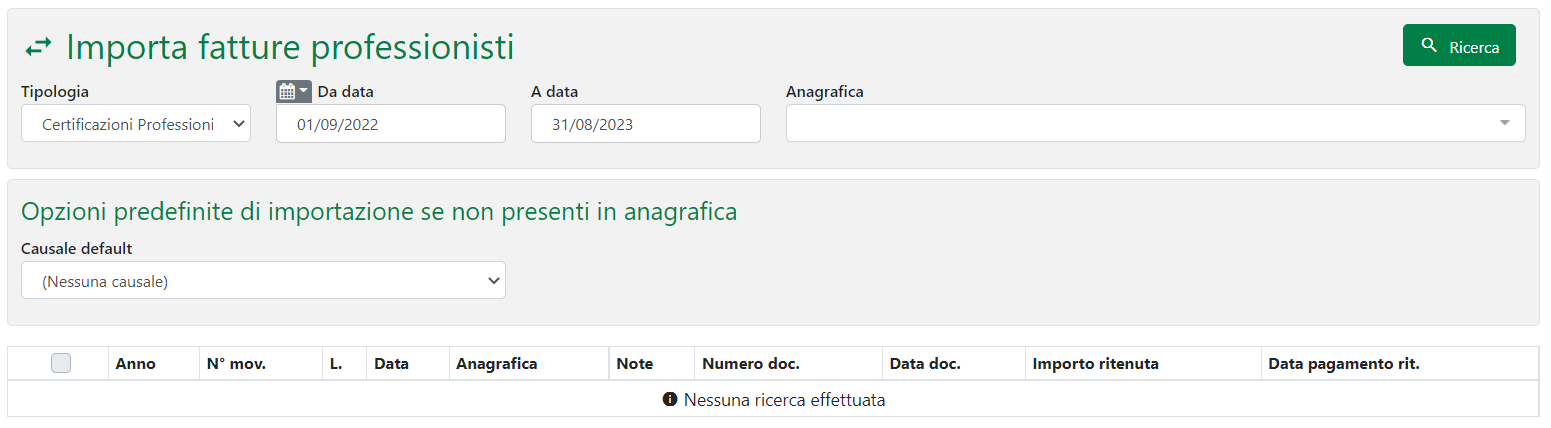Viewport: 1551px width, 428px height.
Task: Open the Causale default dropdown
Action: click(263, 281)
